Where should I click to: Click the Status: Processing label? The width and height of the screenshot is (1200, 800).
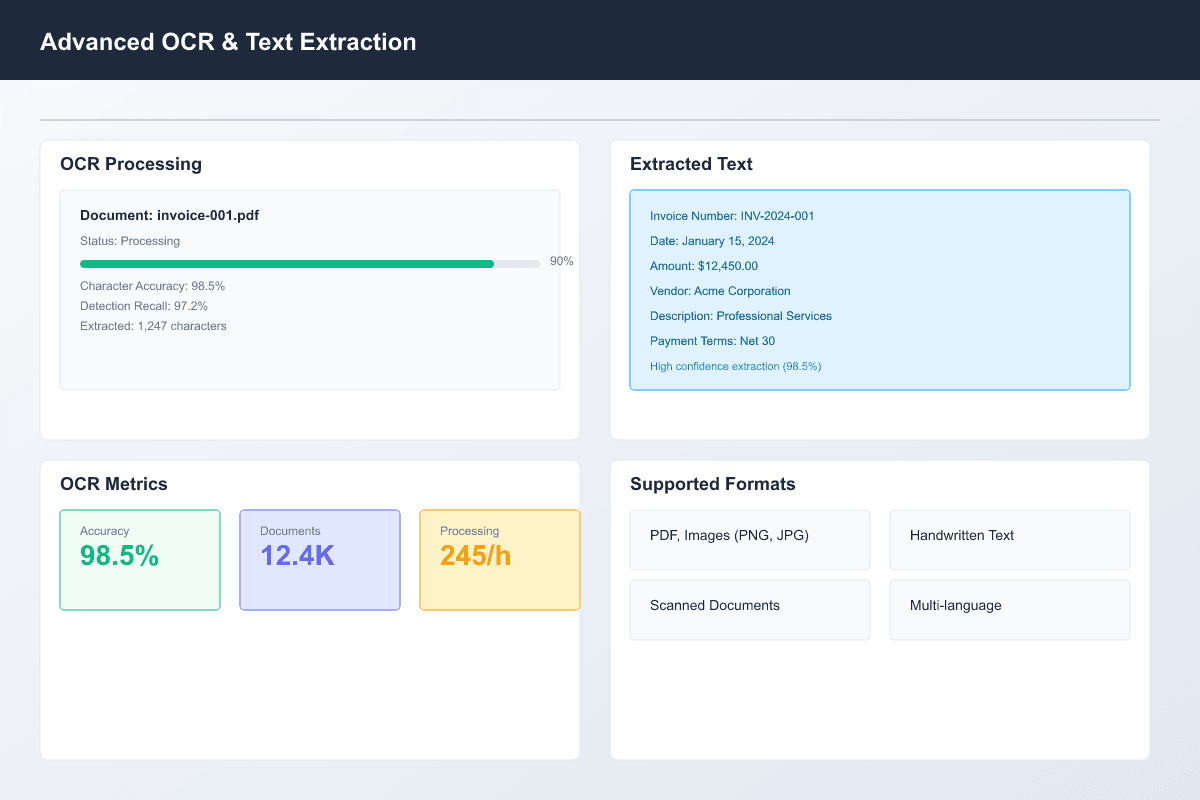(130, 240)
